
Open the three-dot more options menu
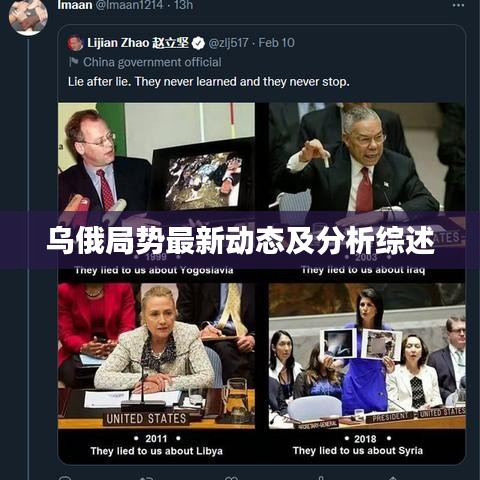458,5
